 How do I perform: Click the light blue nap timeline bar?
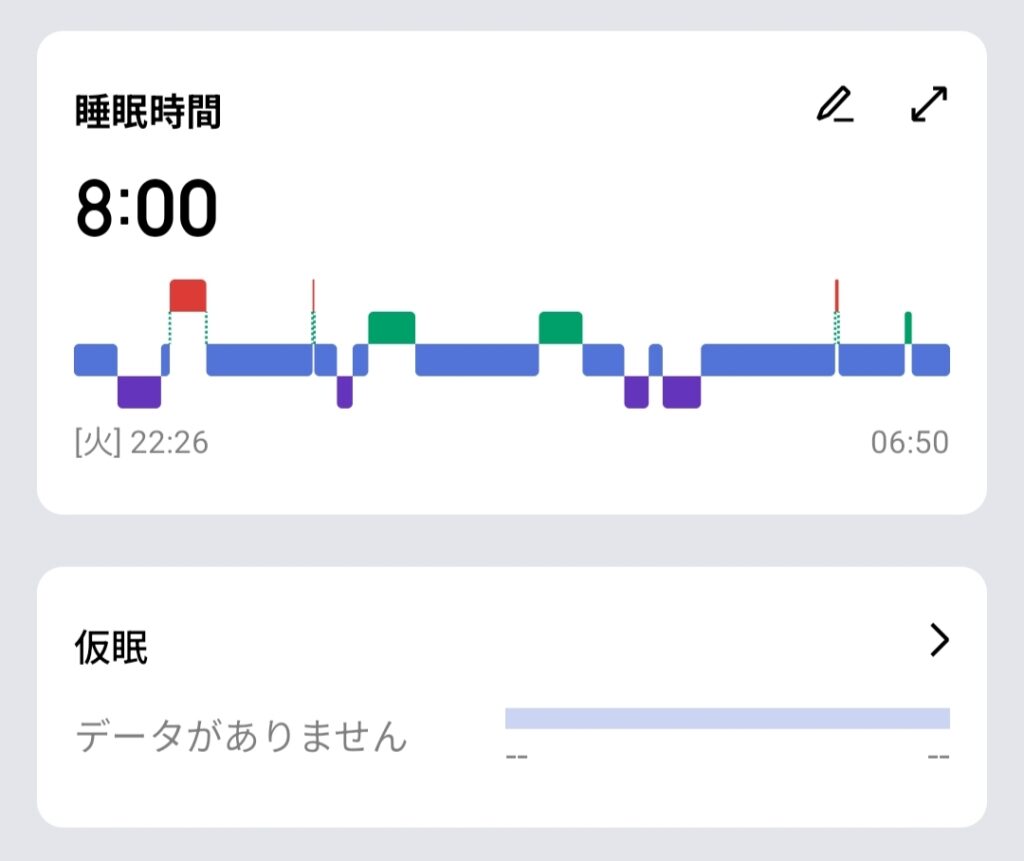(x=727, y=718)
